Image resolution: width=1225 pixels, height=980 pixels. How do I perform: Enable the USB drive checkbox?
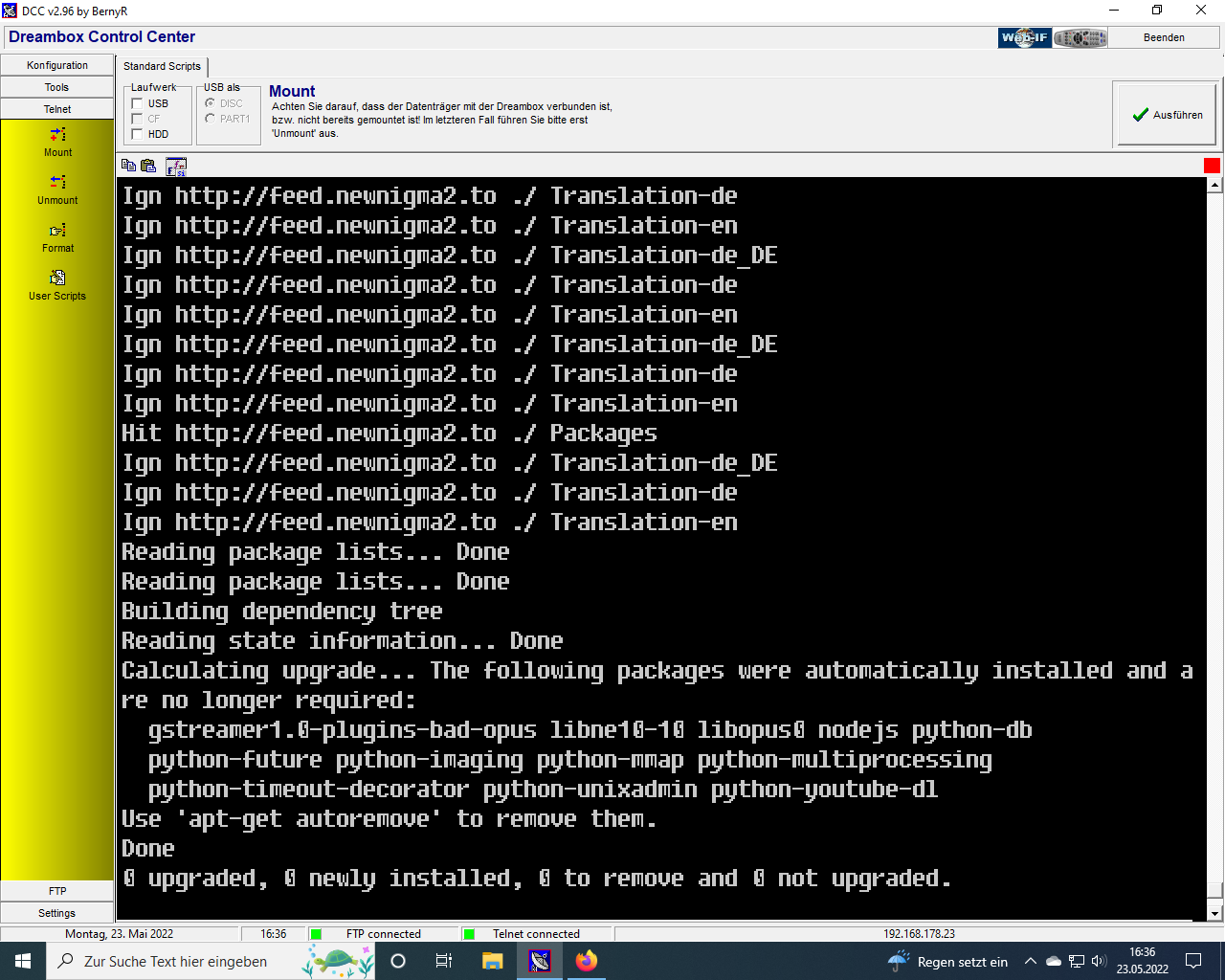pos(138,103)
